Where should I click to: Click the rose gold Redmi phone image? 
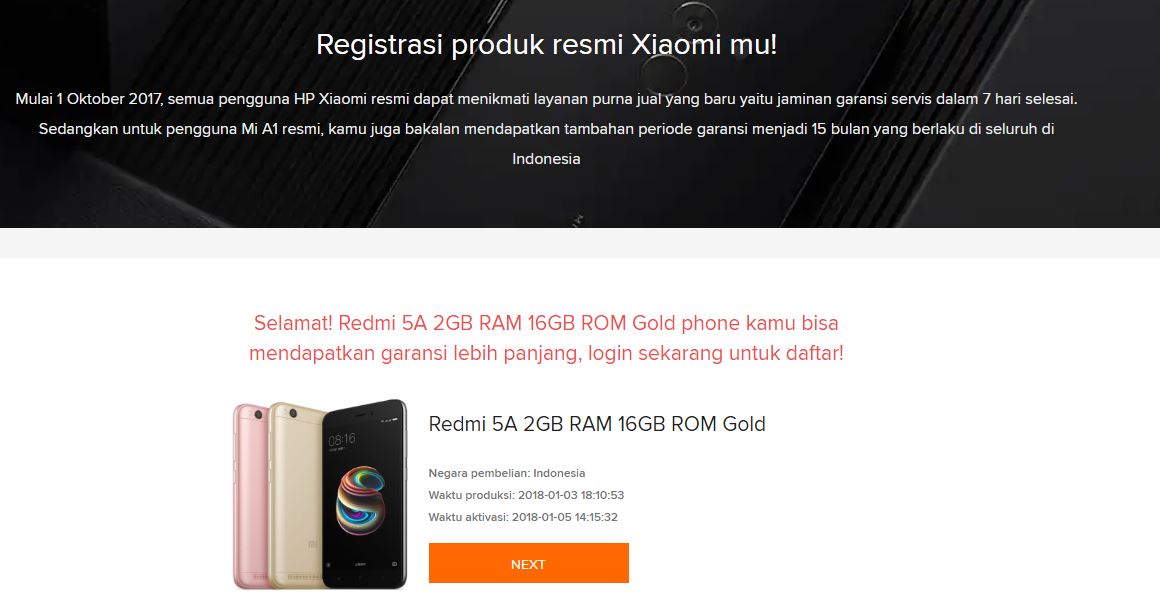[x=250, y=496]
